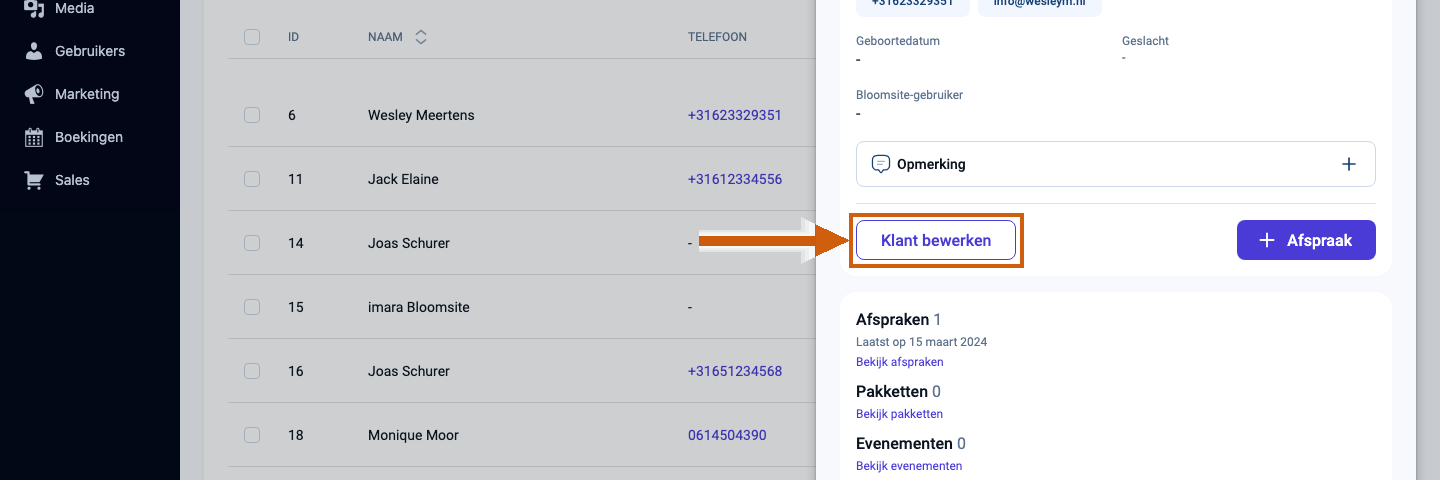The image size is (1440, 480).
Task: Click the NAAM column header
Action: (385, 37)
